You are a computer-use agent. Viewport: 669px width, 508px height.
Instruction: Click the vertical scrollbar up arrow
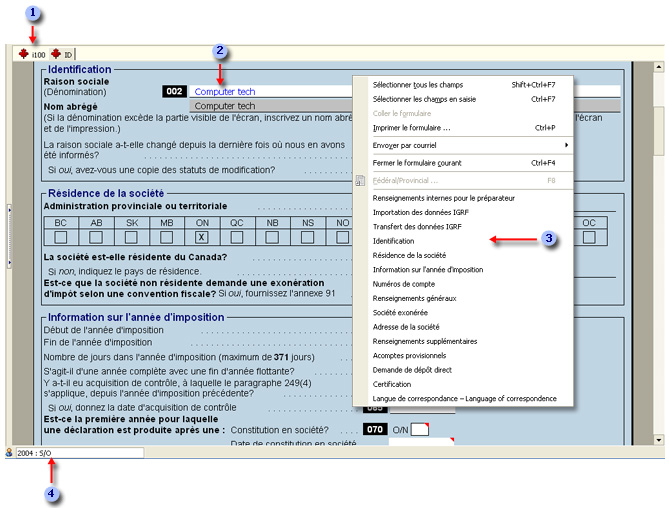pyautogui.click(x=659, y=67)
